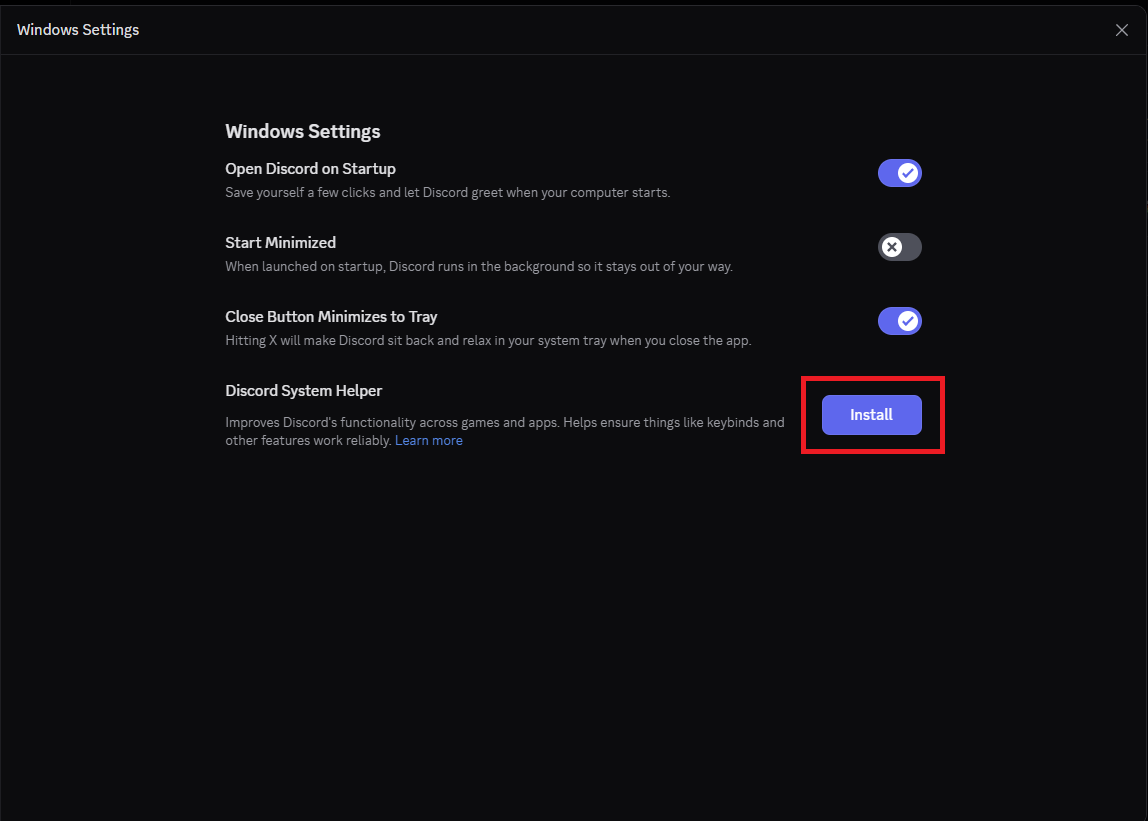Click the Windows Settings title bar text
The image size is (1148, 821).
point(78,30)
